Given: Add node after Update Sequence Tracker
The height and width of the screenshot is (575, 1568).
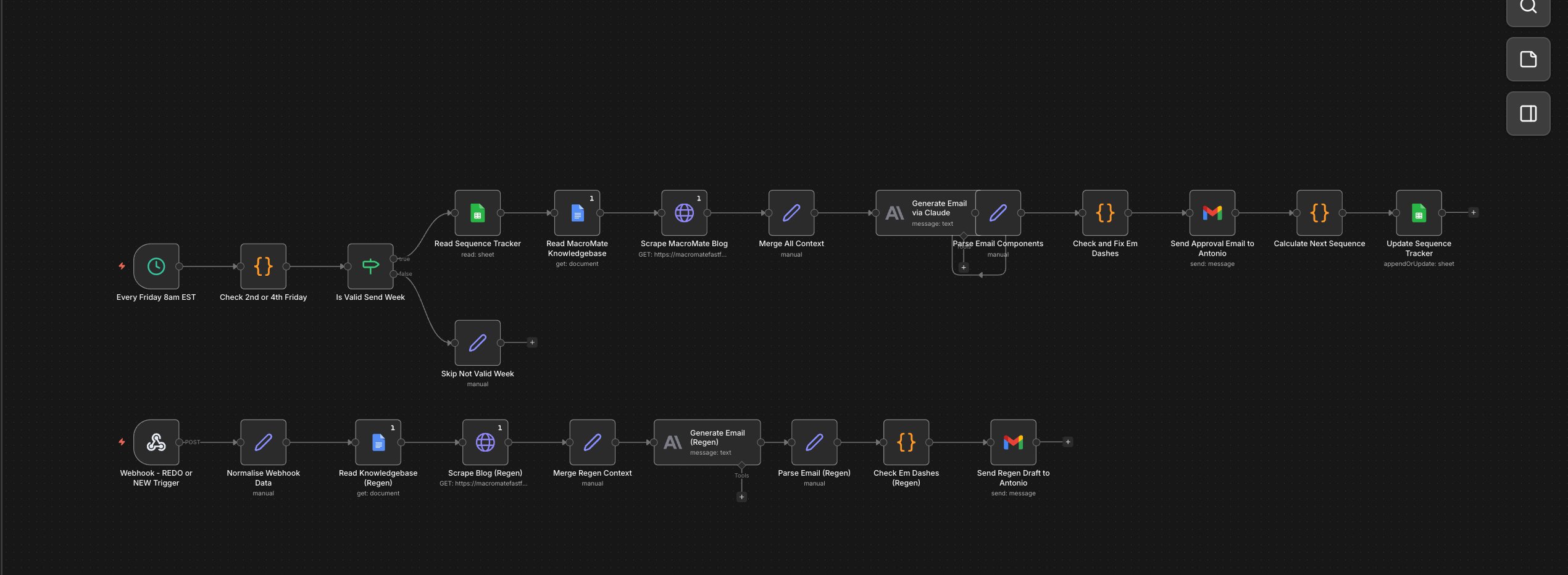Looking at the screenshot, I should coord(1474,213).
